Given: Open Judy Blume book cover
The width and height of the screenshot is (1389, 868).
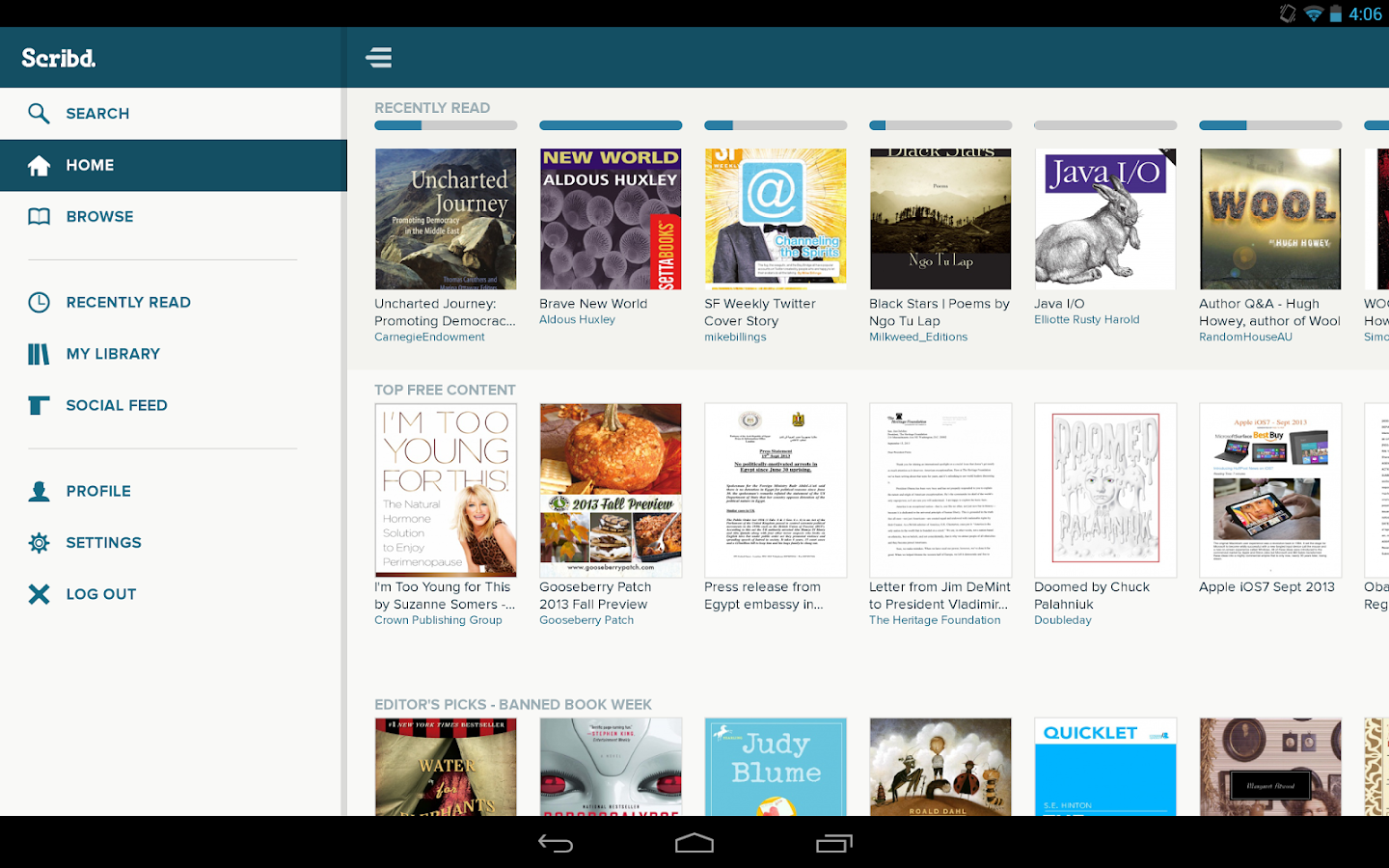Looking at the screenshot, I should 776,767.
